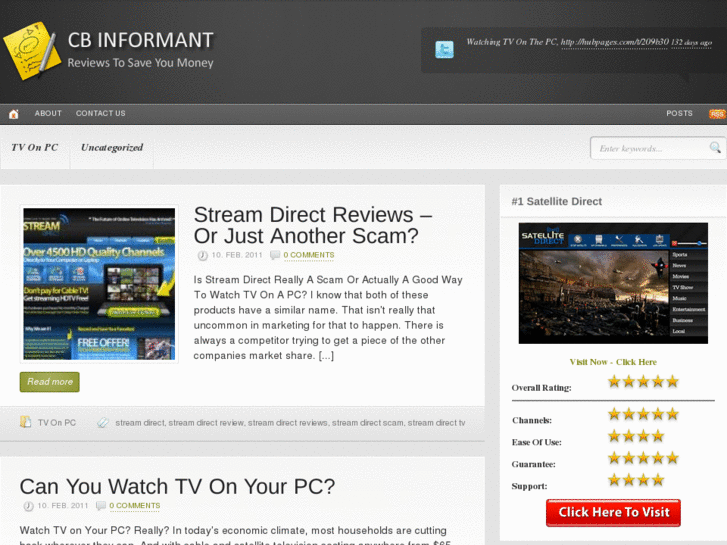Click the Satellite Direct screenshot image

[613, 283]
